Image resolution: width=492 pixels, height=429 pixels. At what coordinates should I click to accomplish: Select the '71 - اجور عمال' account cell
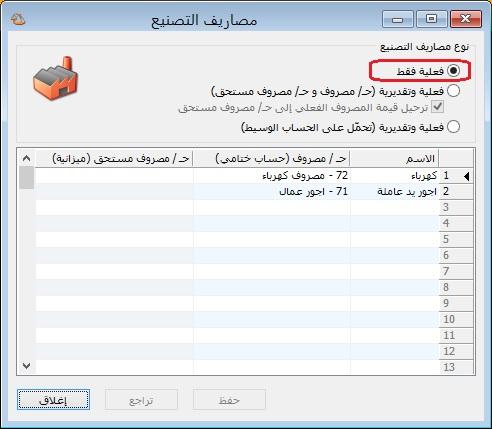(272, 192)
